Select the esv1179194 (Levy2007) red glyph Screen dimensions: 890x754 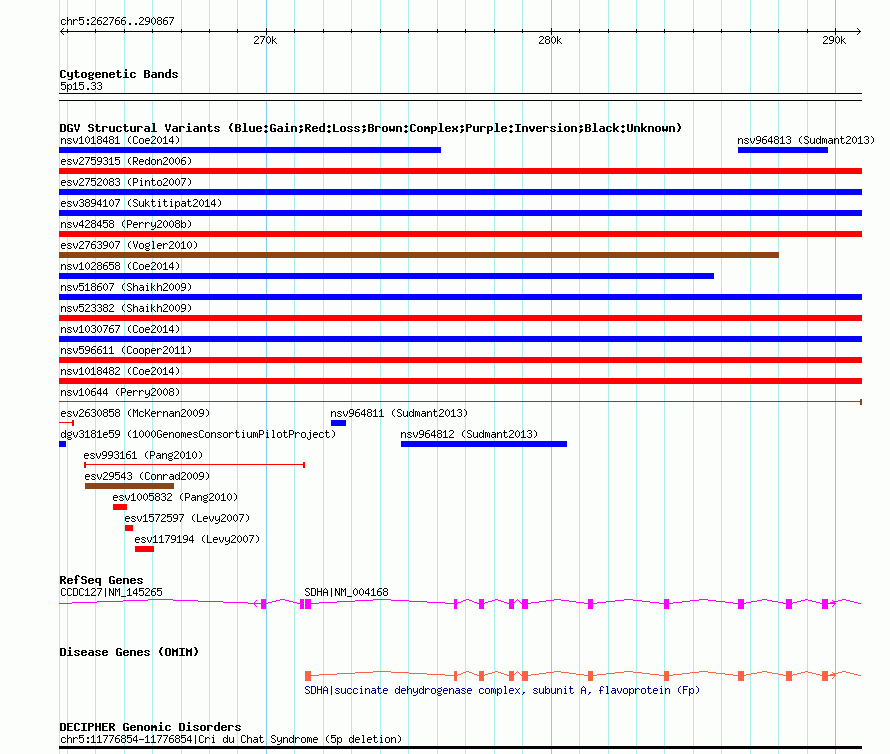[x=144, y=549]
